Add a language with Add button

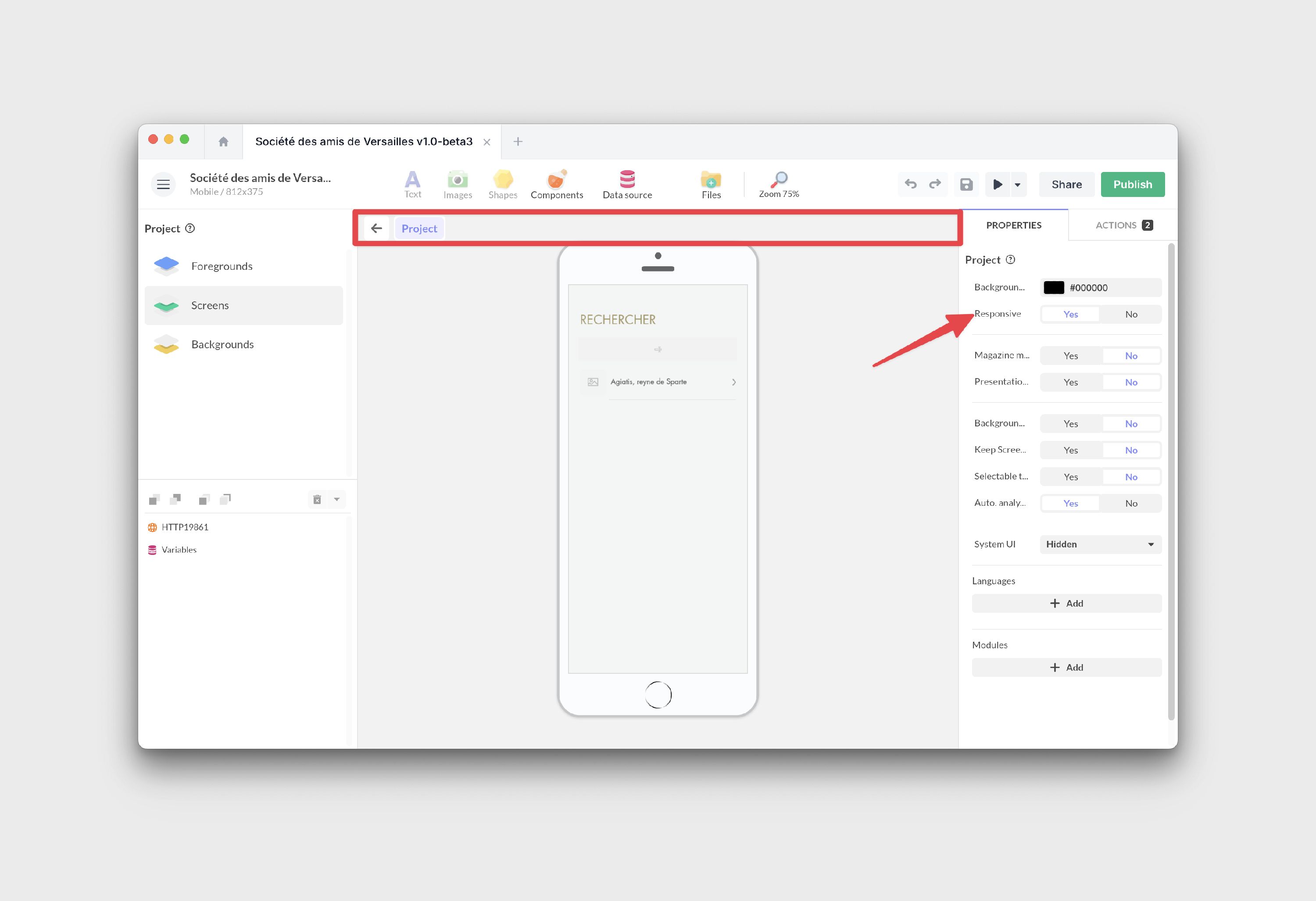click(1066, 603)
